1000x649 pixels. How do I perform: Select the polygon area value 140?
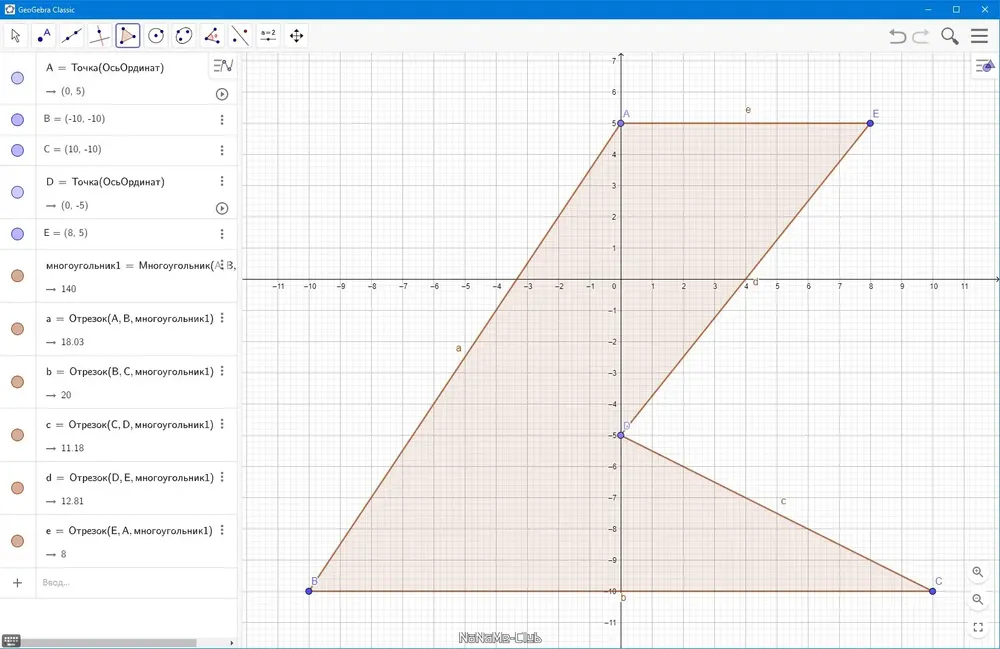pyautogui.click(x=69, y=289)
